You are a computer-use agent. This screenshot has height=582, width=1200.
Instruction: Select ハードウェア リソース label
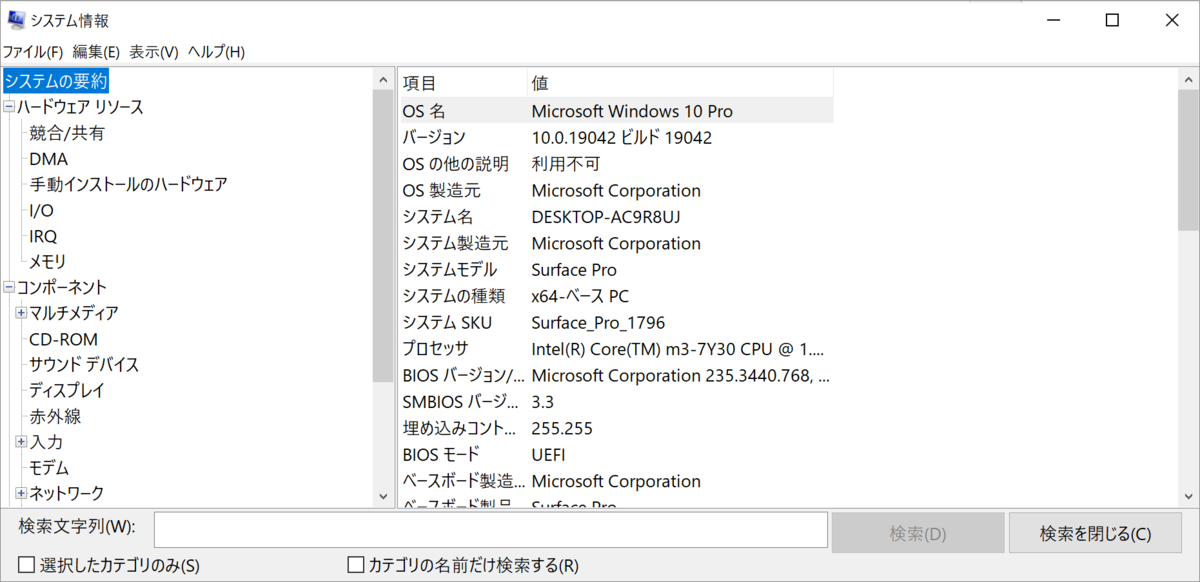click(80, 107)
